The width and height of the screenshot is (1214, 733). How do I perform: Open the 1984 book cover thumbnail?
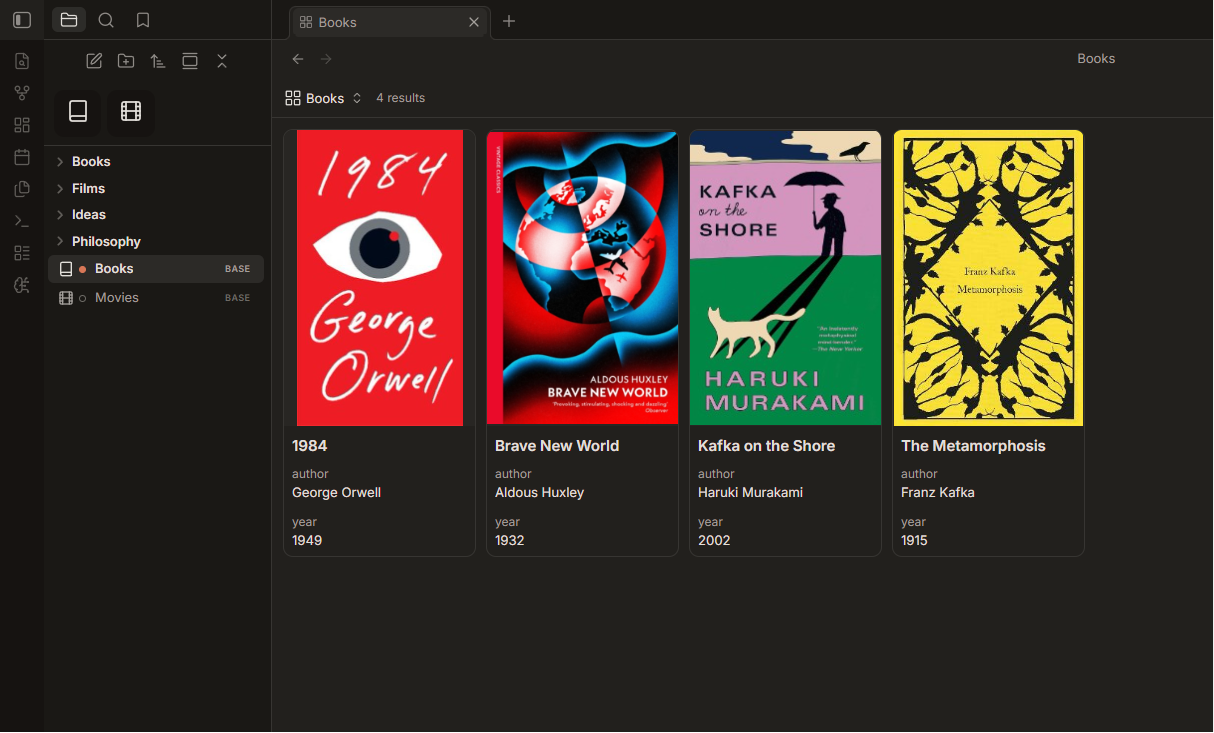coord(380,278)
